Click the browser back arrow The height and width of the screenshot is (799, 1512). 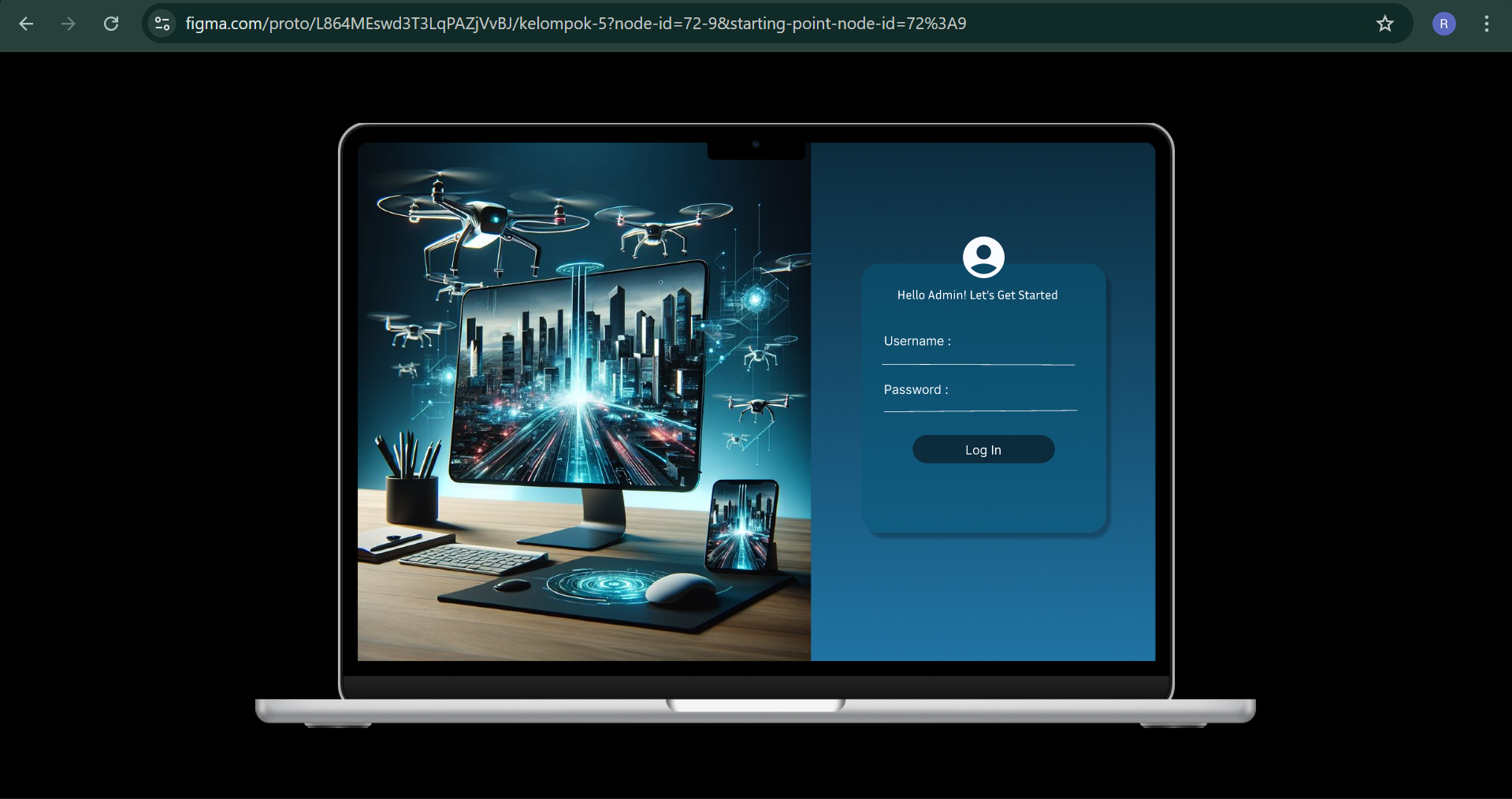[26, 24]
